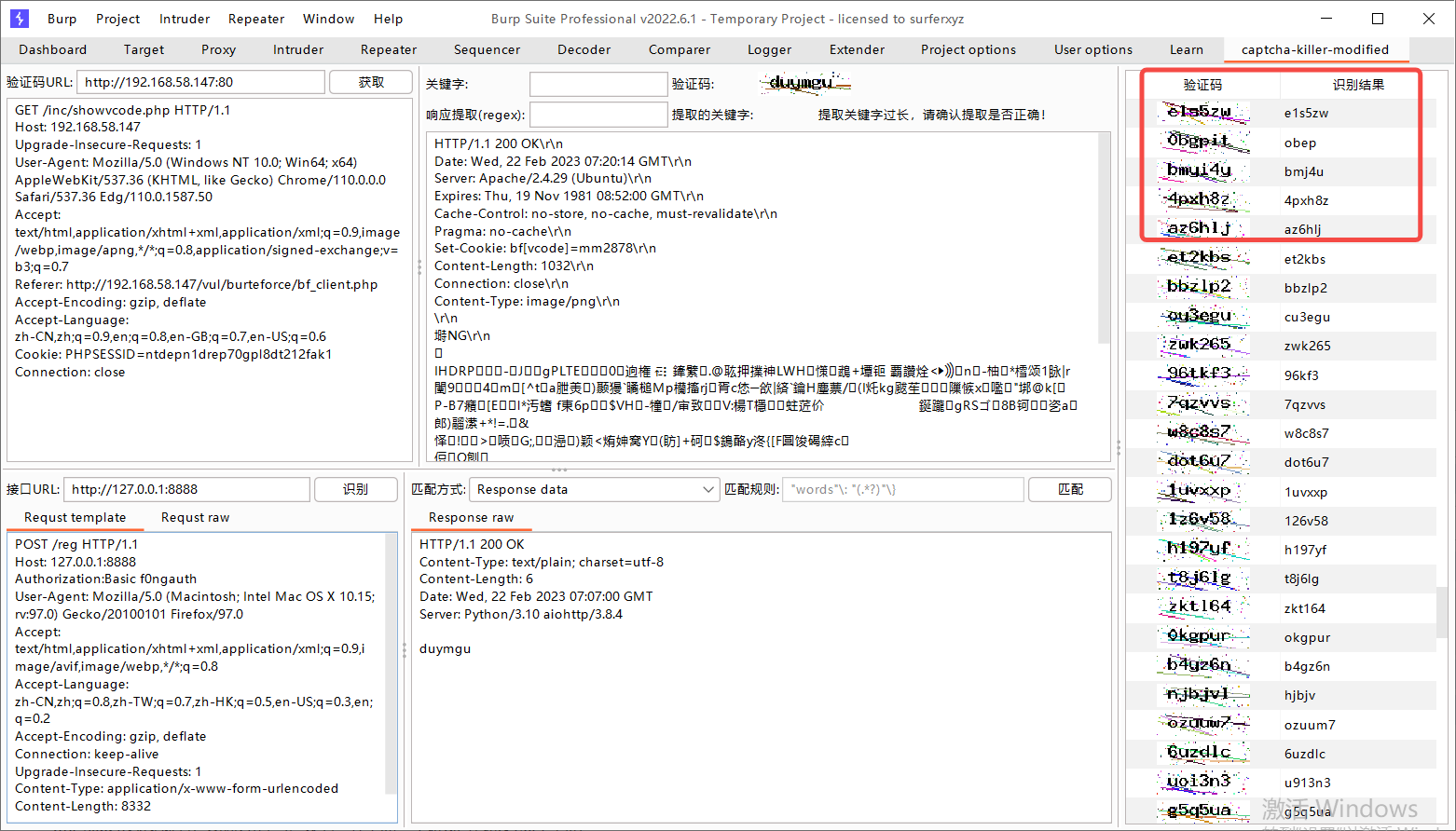Select the 96kf3 result row
1456x831 pixels.
[1281, 375]
